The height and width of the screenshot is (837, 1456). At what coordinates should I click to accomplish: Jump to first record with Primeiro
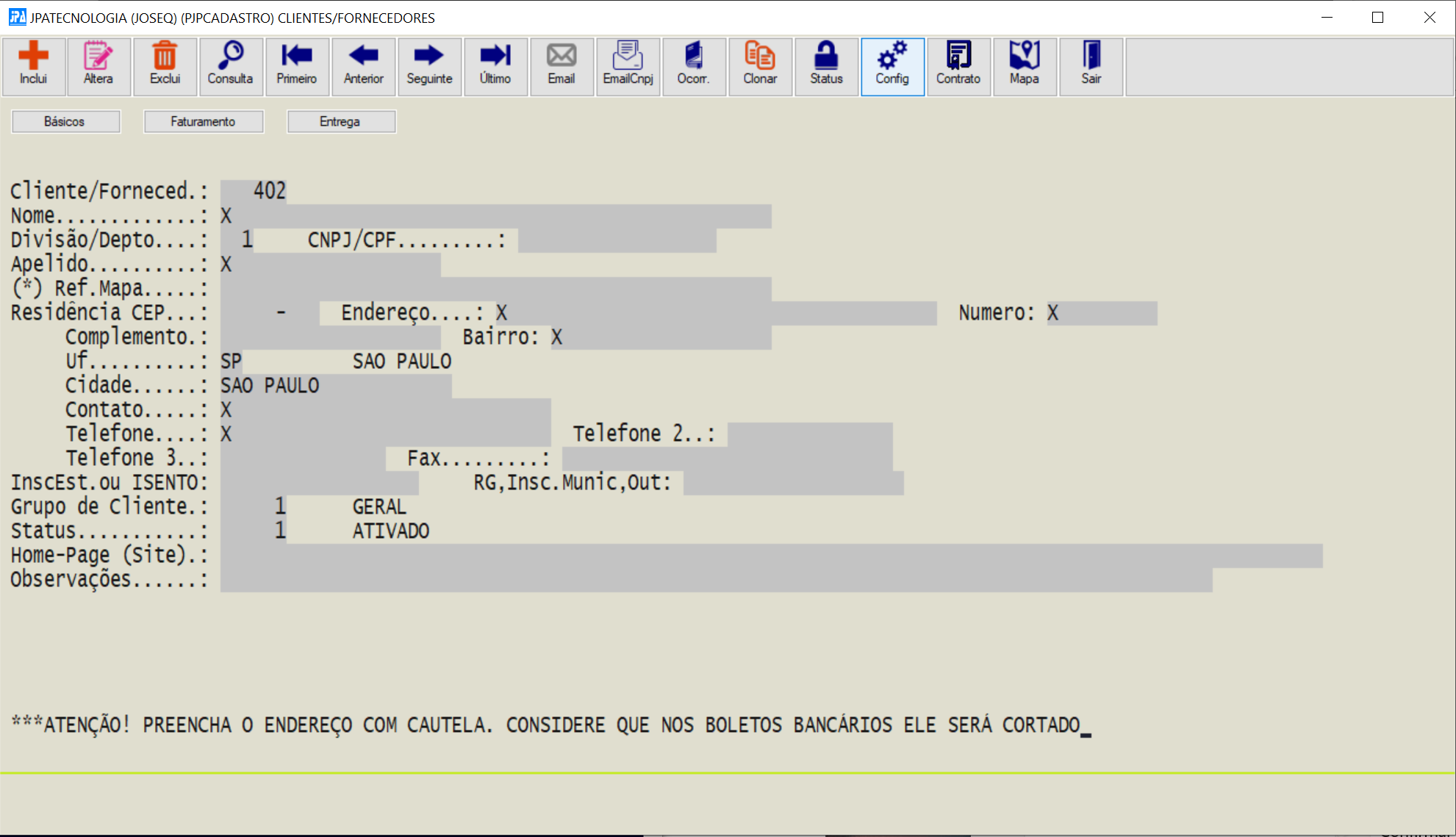296,65
